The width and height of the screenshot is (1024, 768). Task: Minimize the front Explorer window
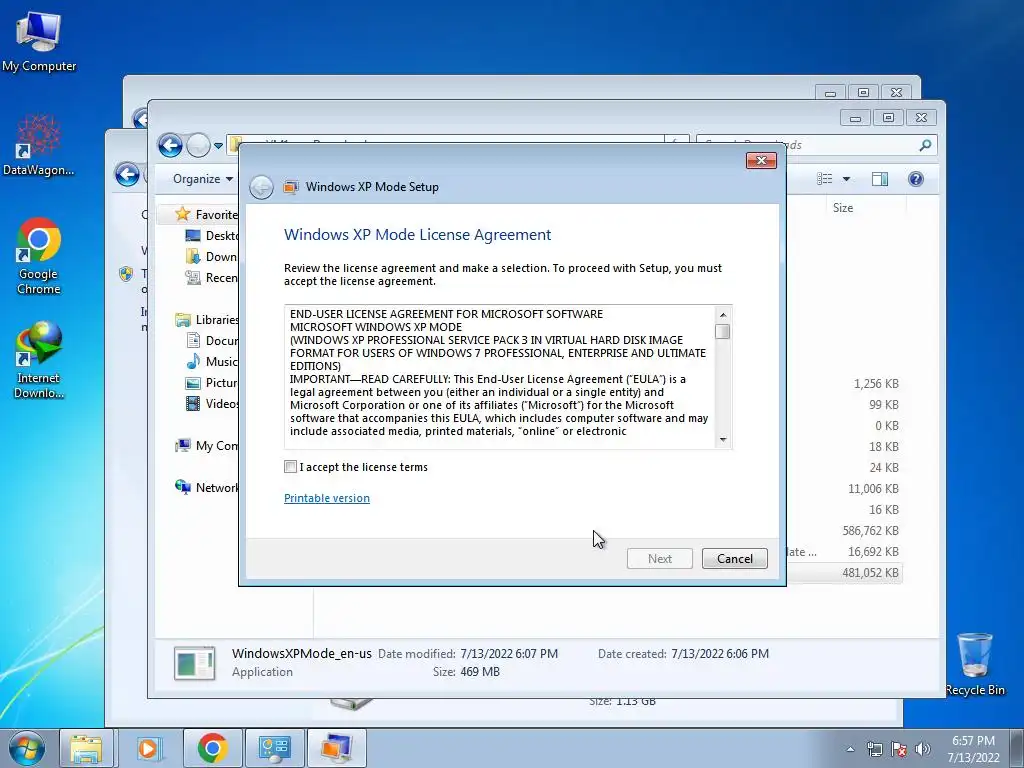point(856,118)
